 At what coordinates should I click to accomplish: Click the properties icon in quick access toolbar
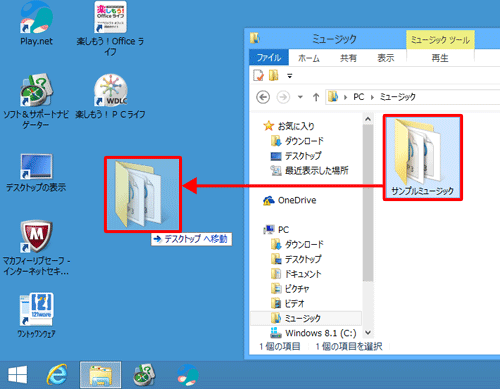click(x=258, y=76)
